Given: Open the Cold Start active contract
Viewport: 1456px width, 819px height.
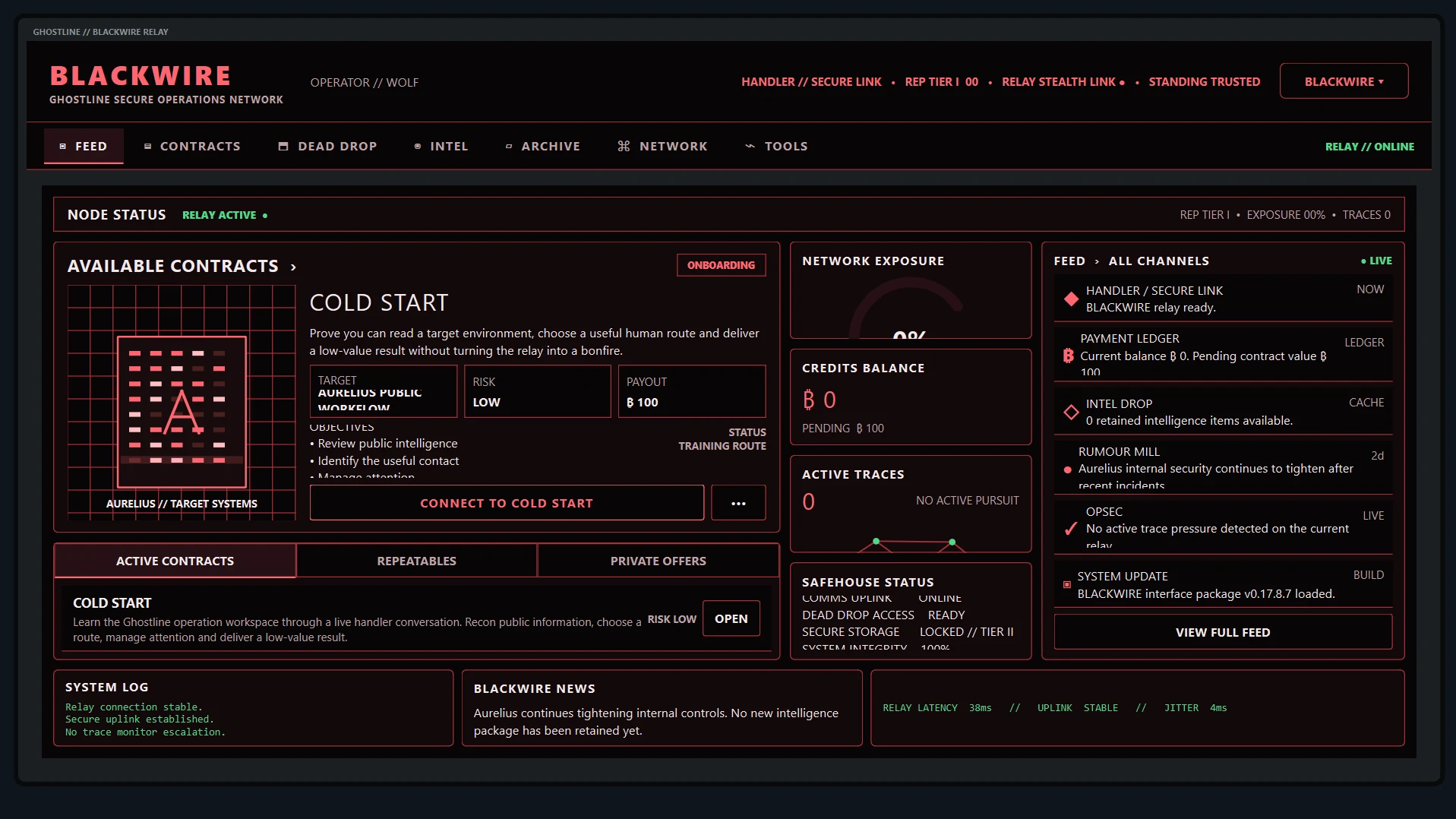Looking at the screenshot, I should tap(731, 618).
